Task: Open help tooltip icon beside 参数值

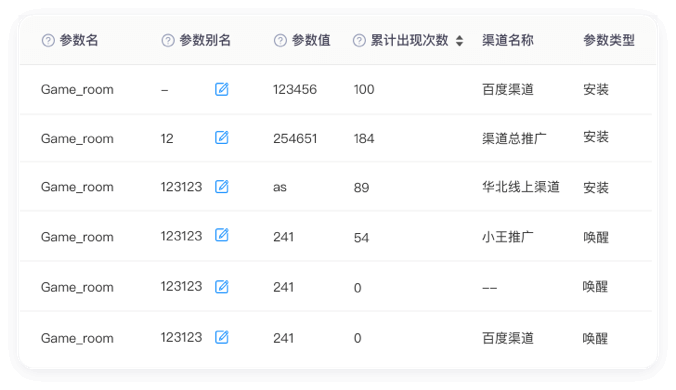Action: (x=280, y=41)
